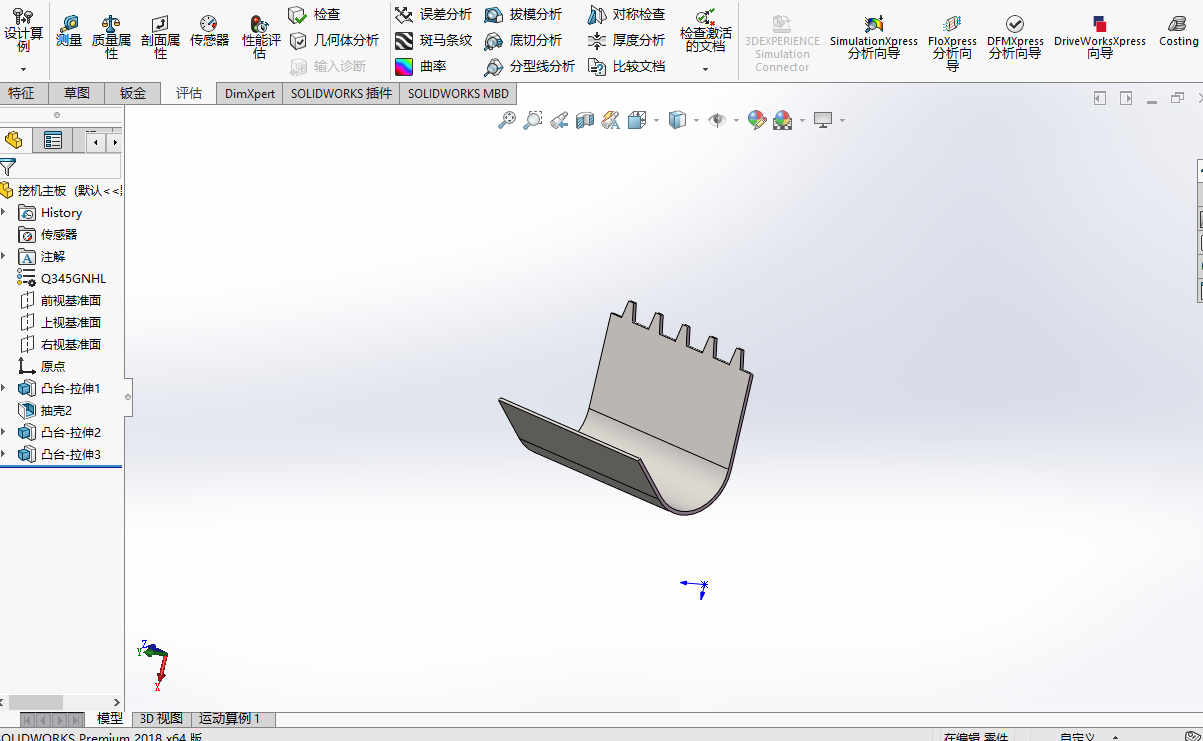The width and height of the screenshot is (1203, 741).
Task: Open the Costing tool
Action: pos(1178,31)
